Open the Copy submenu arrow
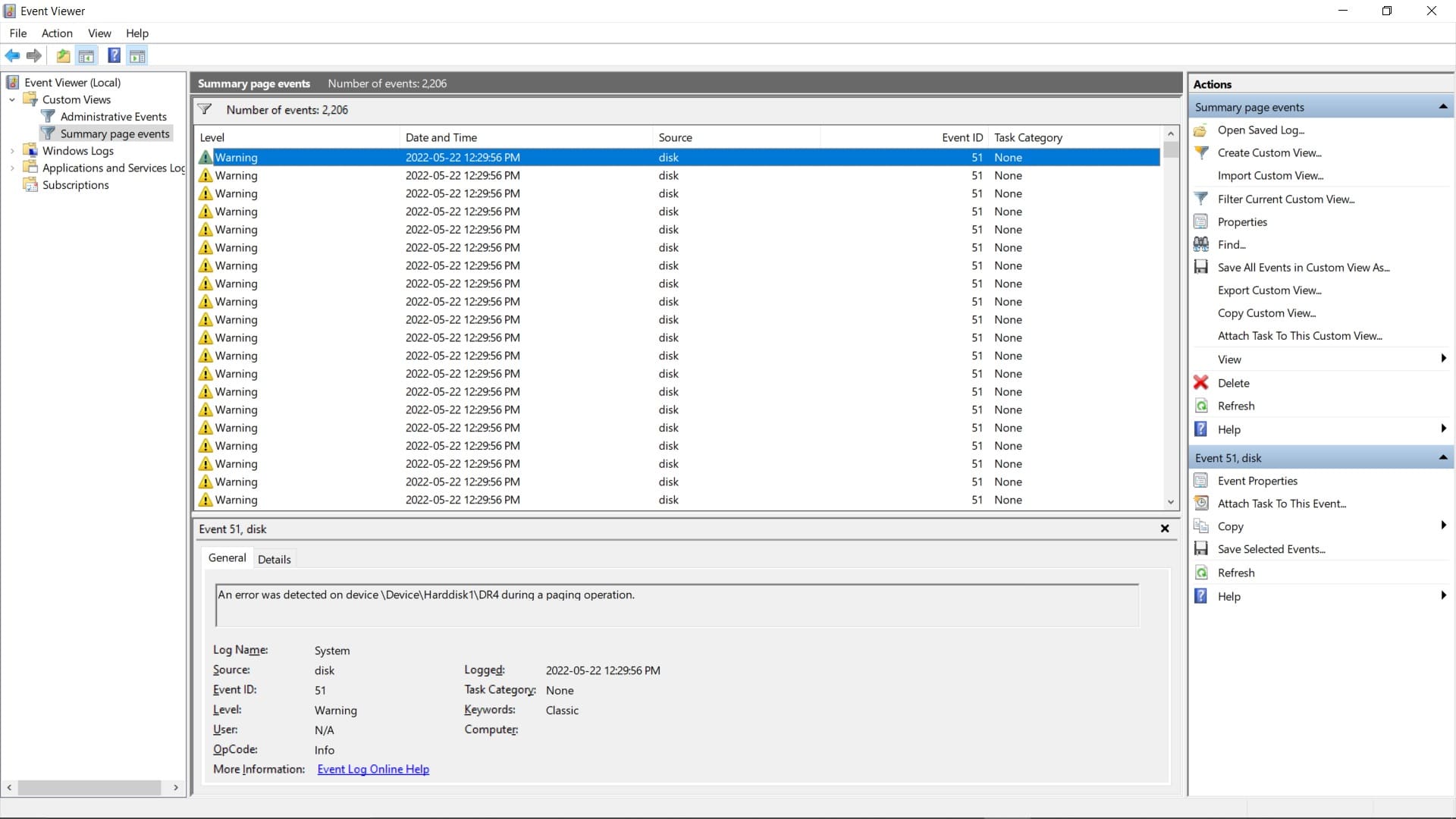1456x819 pixels. pyautogui.click(x=1443, y=526)
